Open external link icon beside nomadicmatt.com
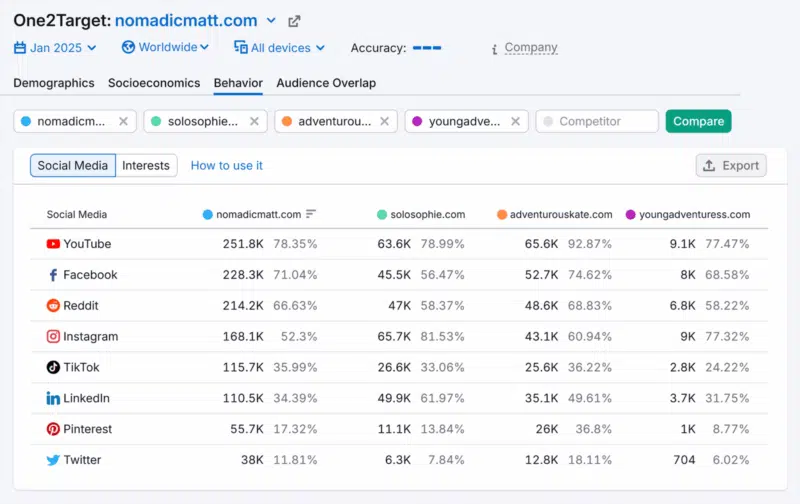Viewport: 800px width, 504px height. point(294,21)
